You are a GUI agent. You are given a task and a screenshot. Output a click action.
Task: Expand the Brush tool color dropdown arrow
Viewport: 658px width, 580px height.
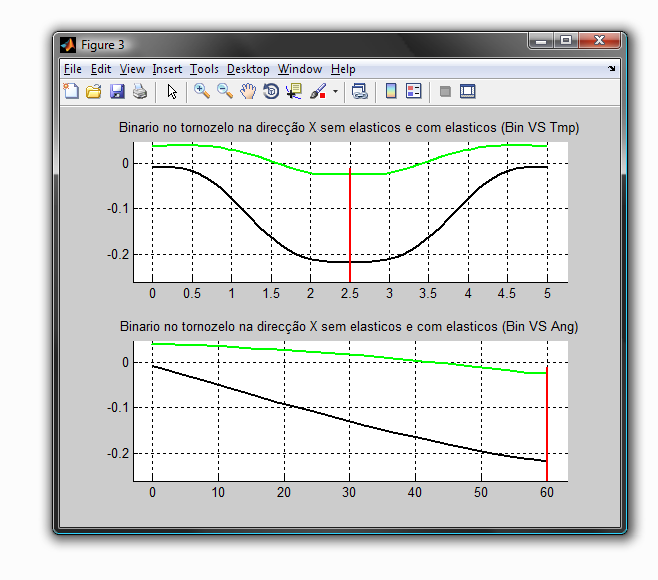pyautogui.click(x=335, y=92)
